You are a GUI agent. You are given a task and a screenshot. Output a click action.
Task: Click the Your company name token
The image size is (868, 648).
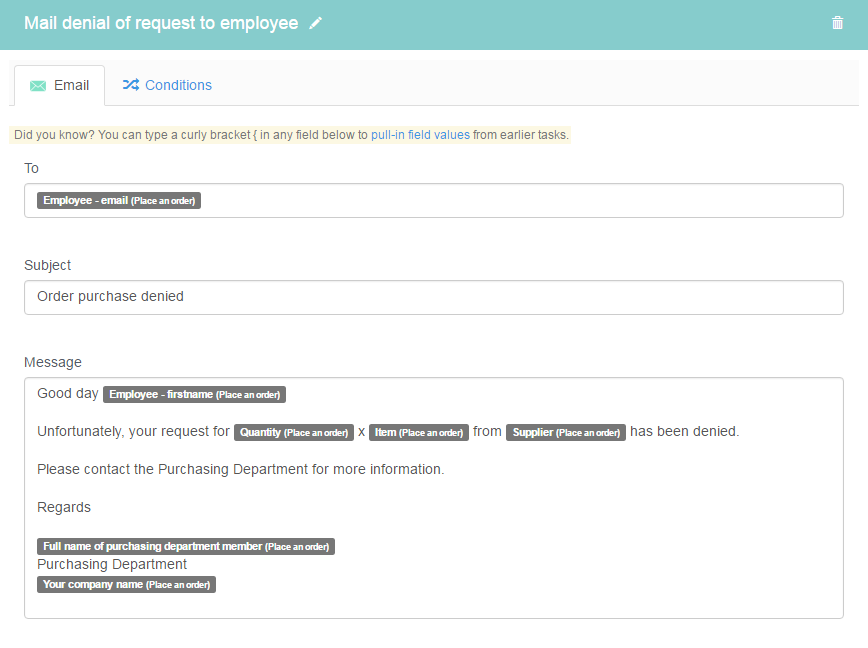click(126, 585)
